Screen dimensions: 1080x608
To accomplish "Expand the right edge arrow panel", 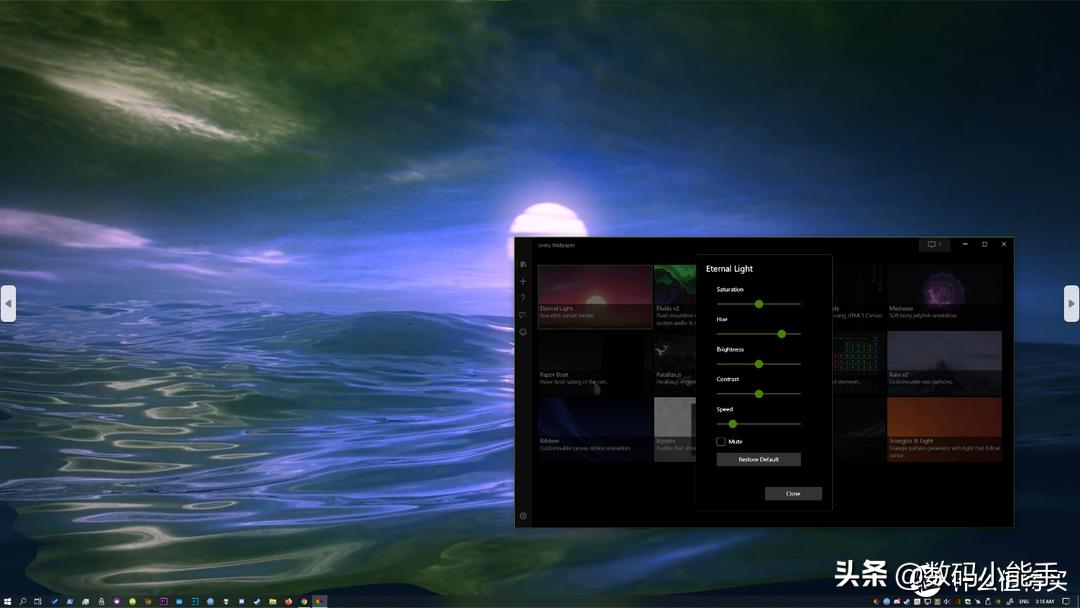I will (1072, 304).
